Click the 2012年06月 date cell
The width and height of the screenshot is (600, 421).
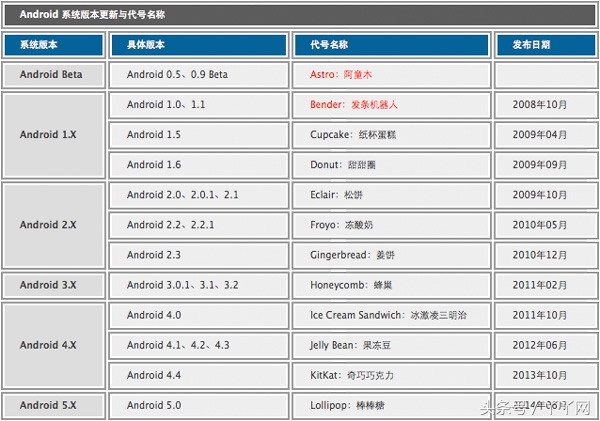[x=546, y=346]
